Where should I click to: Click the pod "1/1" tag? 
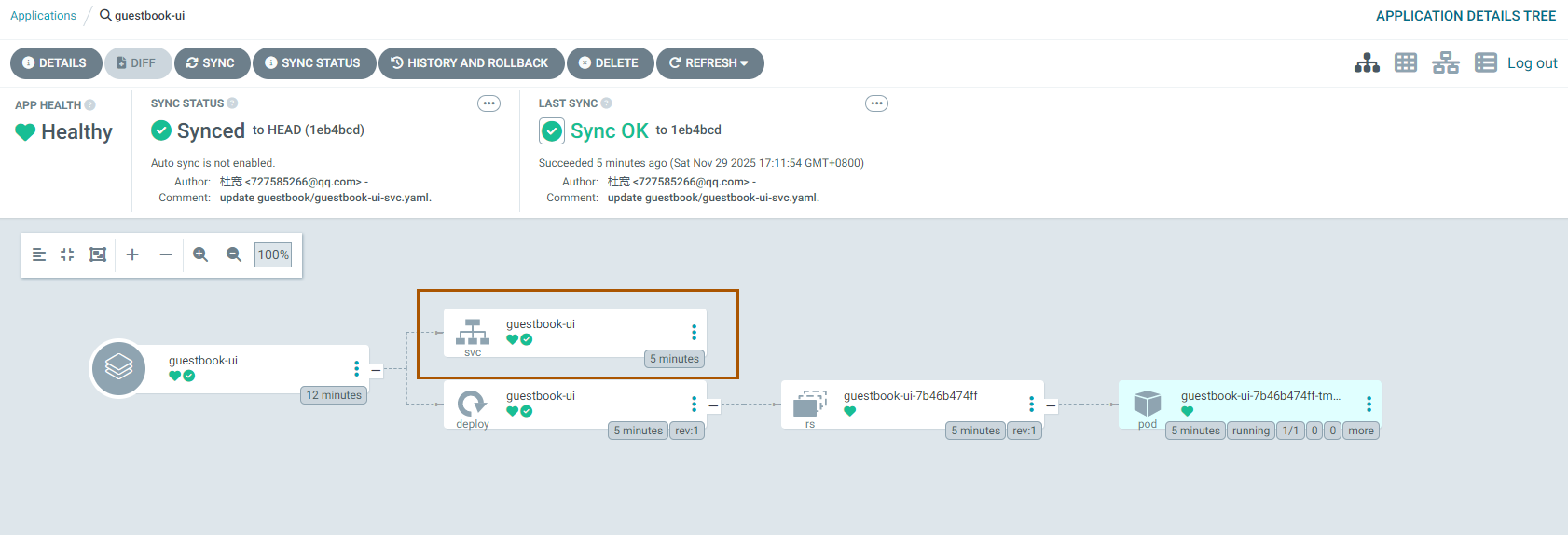click(x=1290, y=431)
